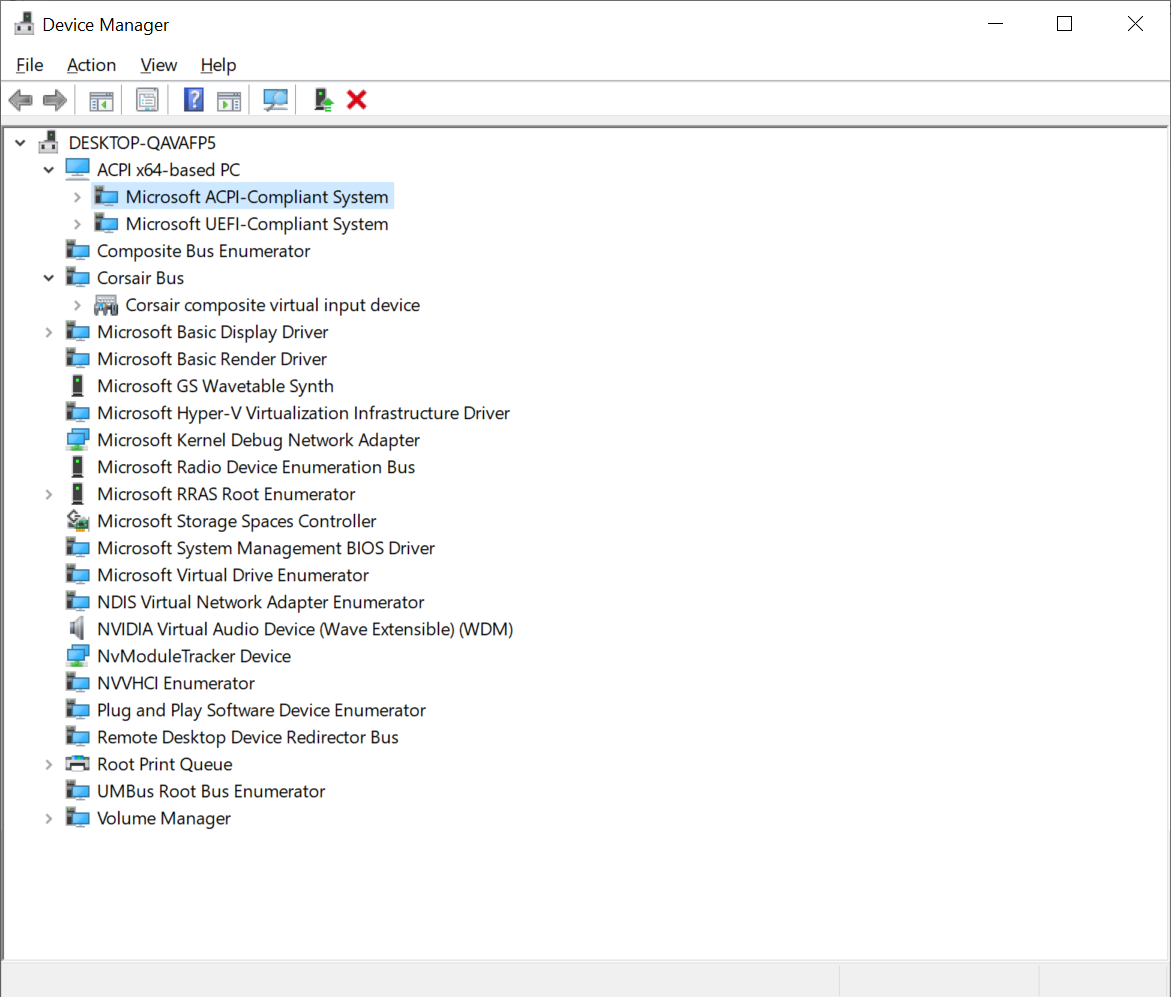Open the Help menu
1171x997 pixels.
218,65
